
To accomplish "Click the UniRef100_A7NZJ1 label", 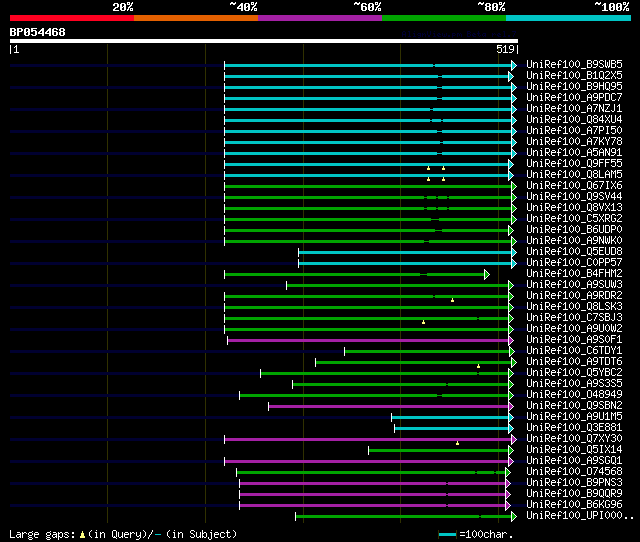I will [x=574, y=109].
